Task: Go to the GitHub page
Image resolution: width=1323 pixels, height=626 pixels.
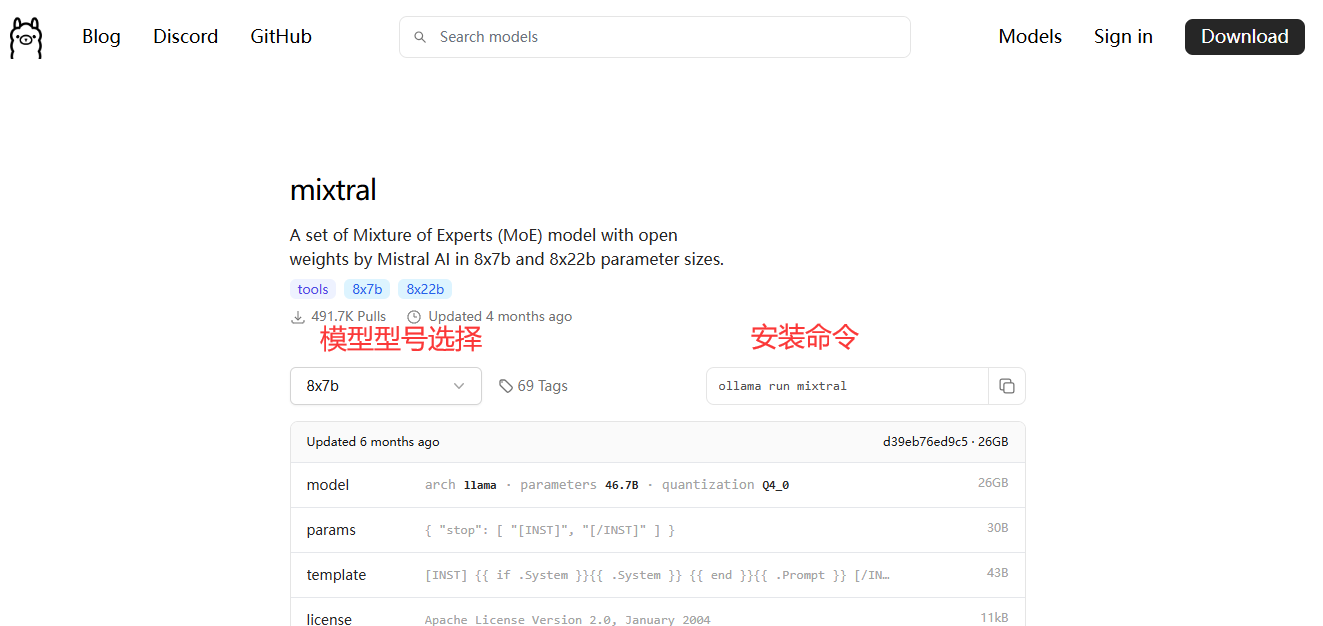Action: [281, 37]
